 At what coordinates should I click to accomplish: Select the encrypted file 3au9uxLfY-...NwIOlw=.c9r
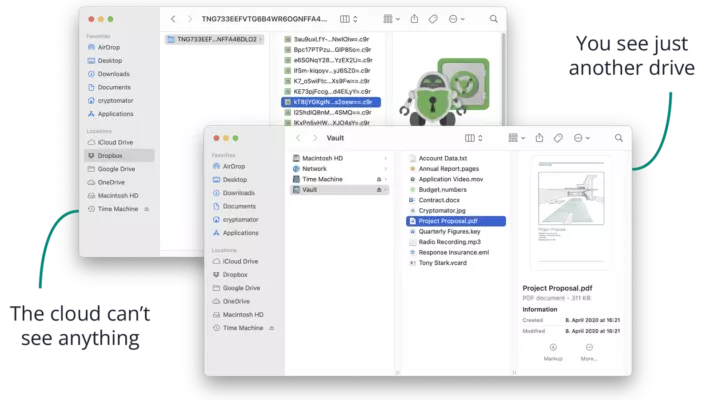pyautogui.click(x=331, y=39)
